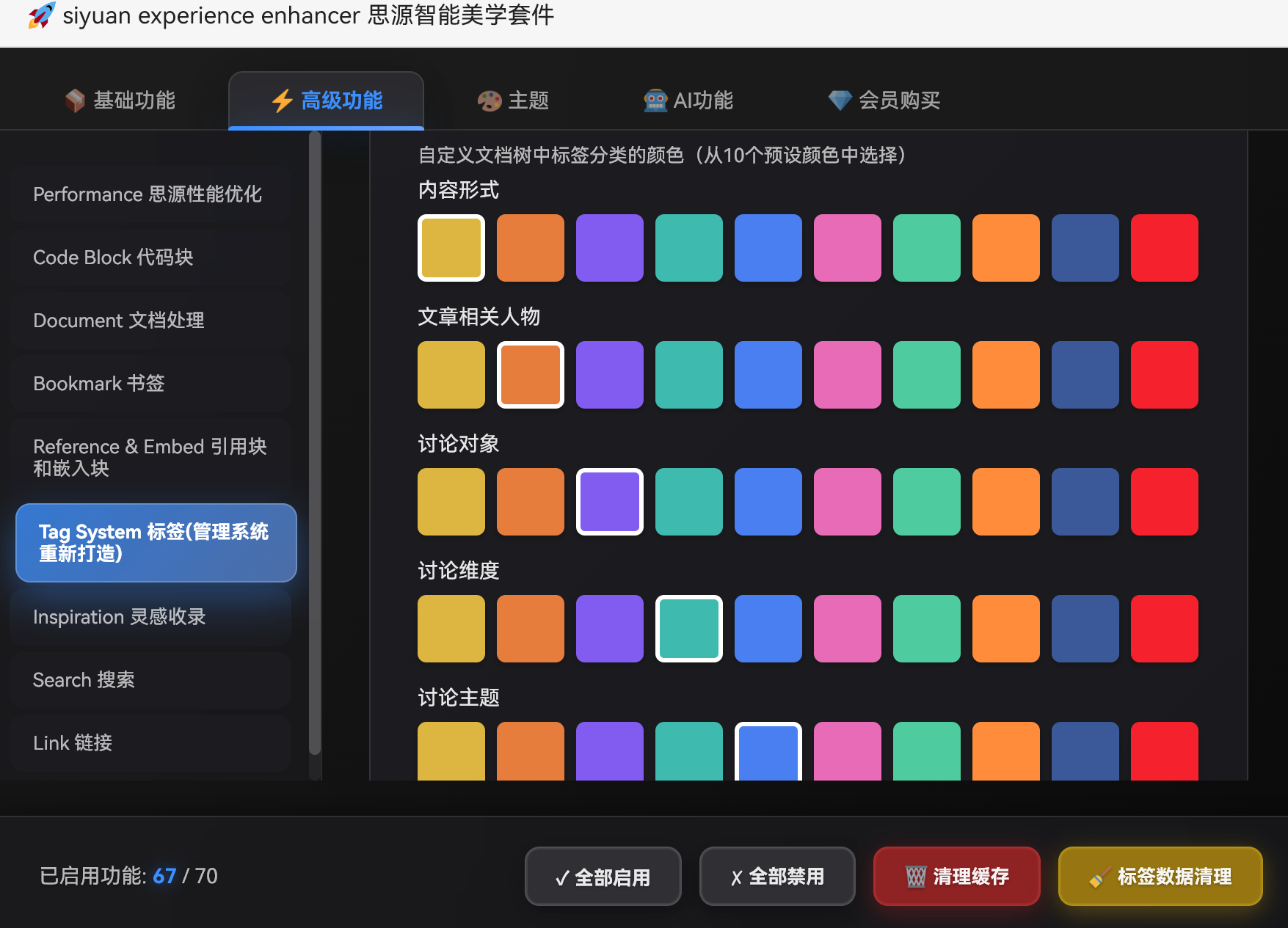Select yellow swatch for 讨论对象

tap(451, 502)
